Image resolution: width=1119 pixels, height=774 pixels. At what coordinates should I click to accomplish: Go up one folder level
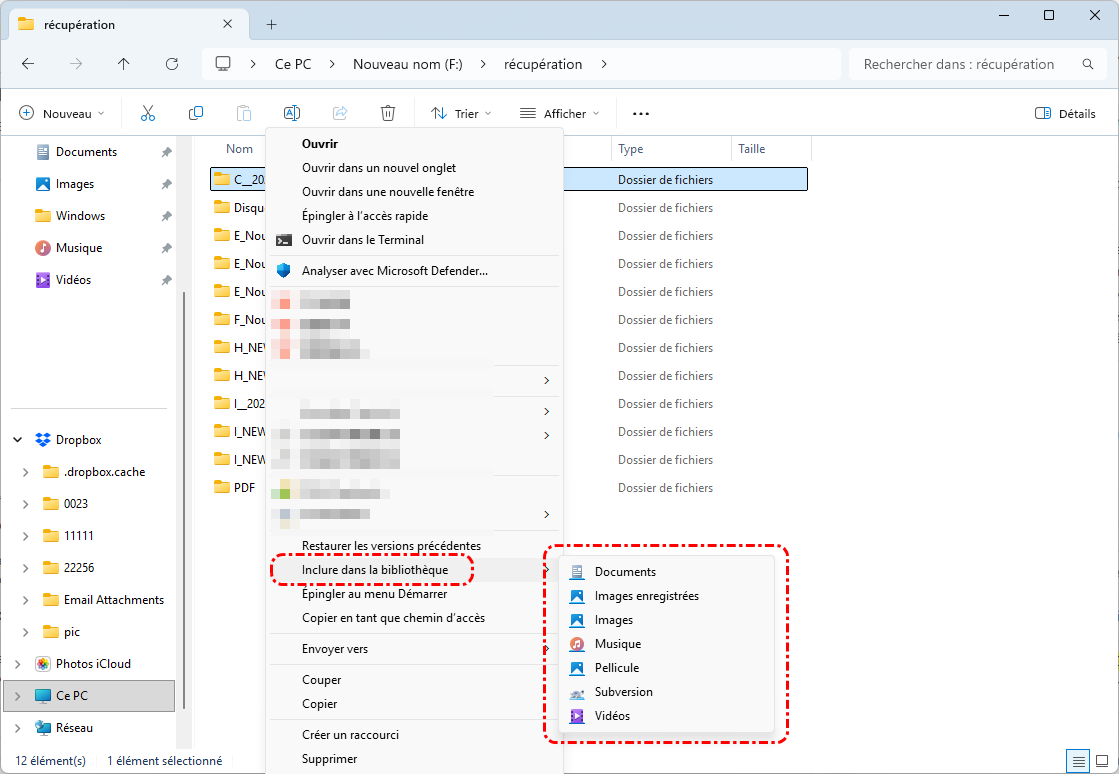click(124, 64)
